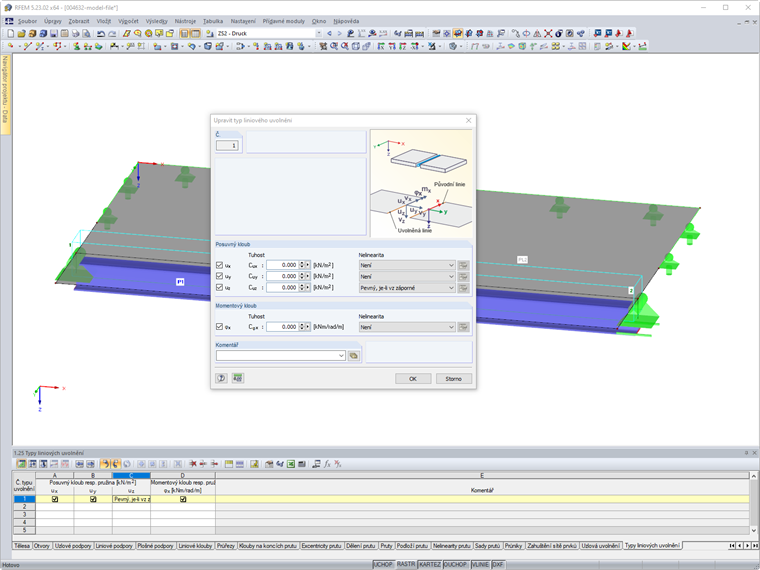Open the Cuz stiffness value arrow menu
760x570 pixels.
[x=308, y=287]
